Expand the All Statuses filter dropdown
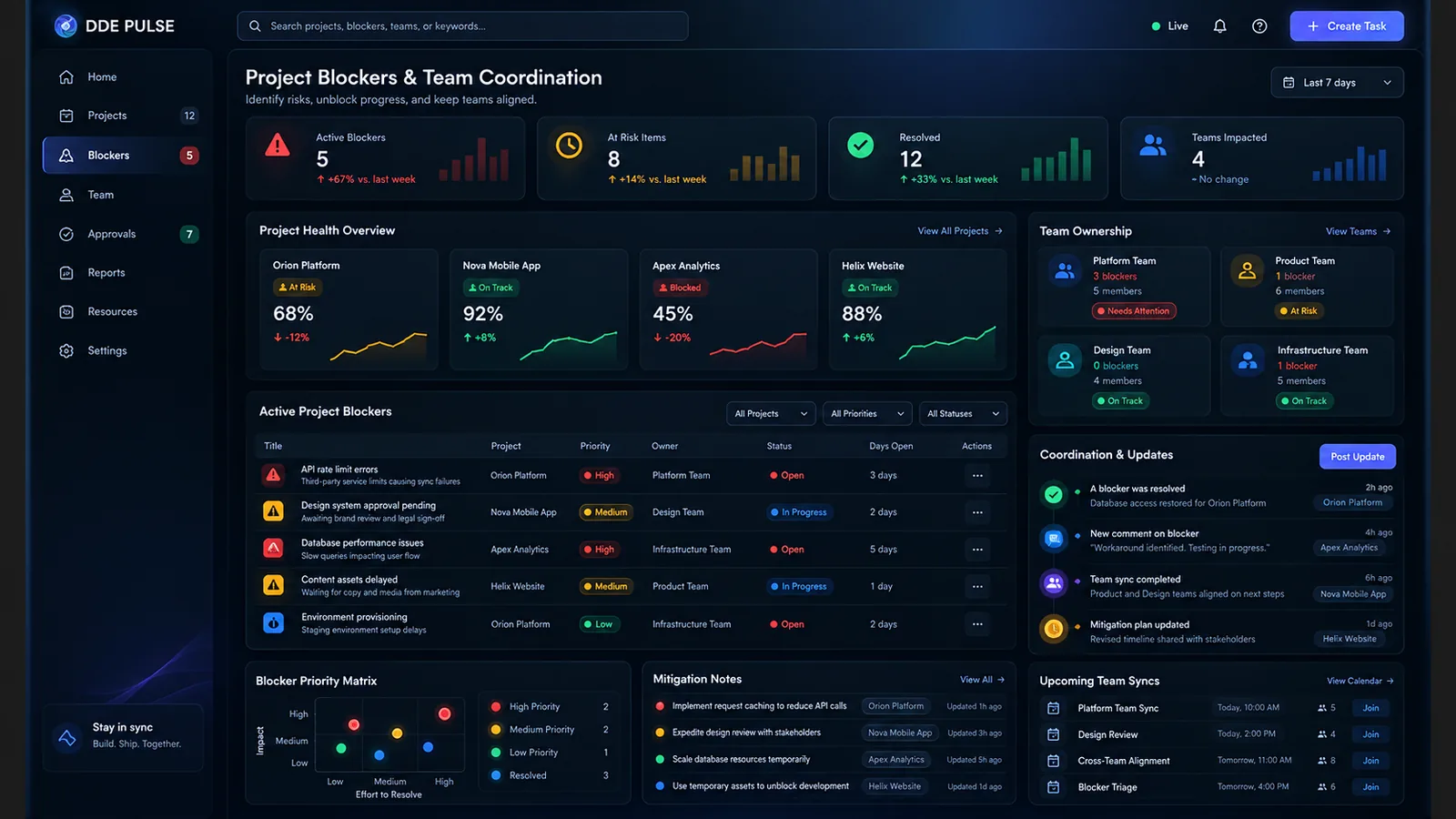This screenshot has height=819, width=1456. coord(963,414)
